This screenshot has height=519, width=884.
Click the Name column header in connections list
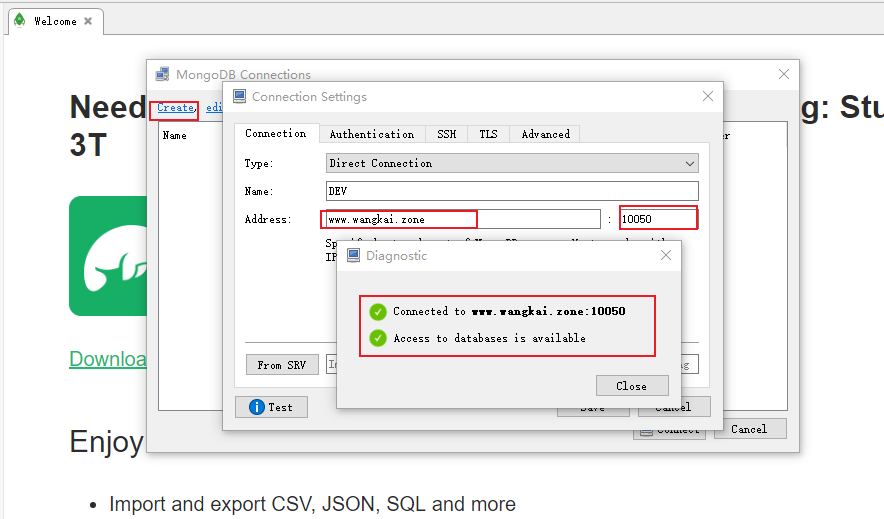175,136
